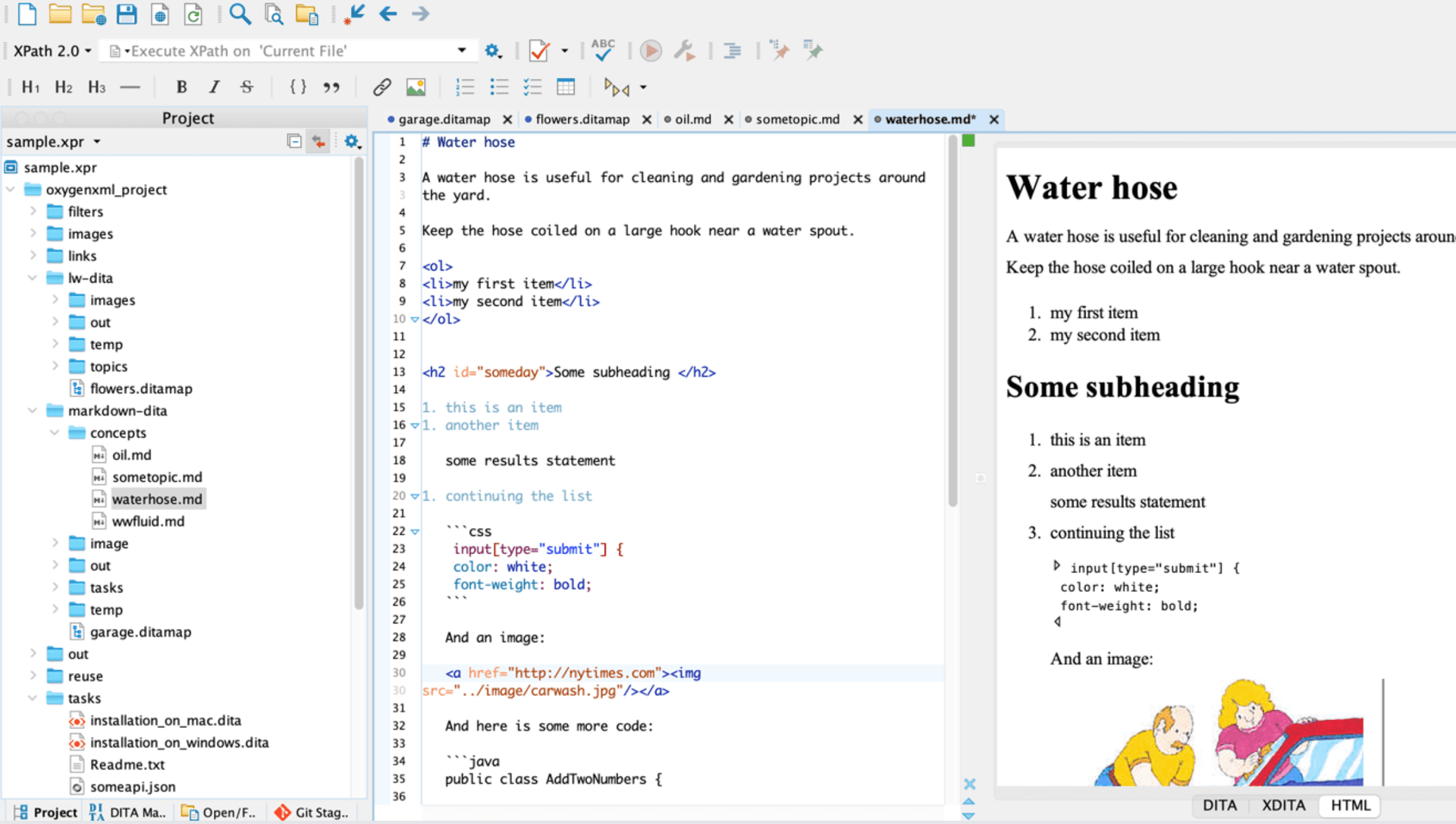The image size is (1456, 824).
Task: Insert a table with the table icon
Action: tap(566, 86)
